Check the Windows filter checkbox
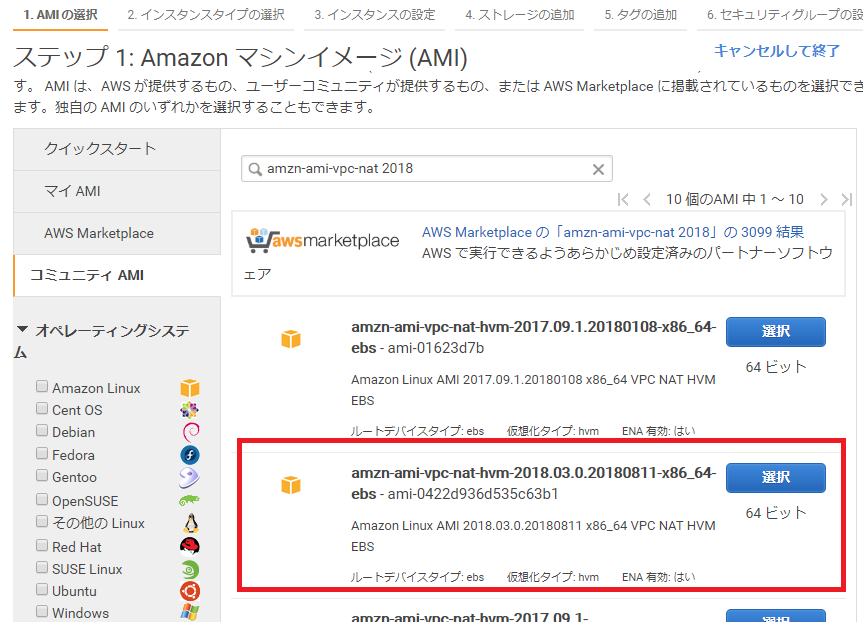 click(42, 612)
